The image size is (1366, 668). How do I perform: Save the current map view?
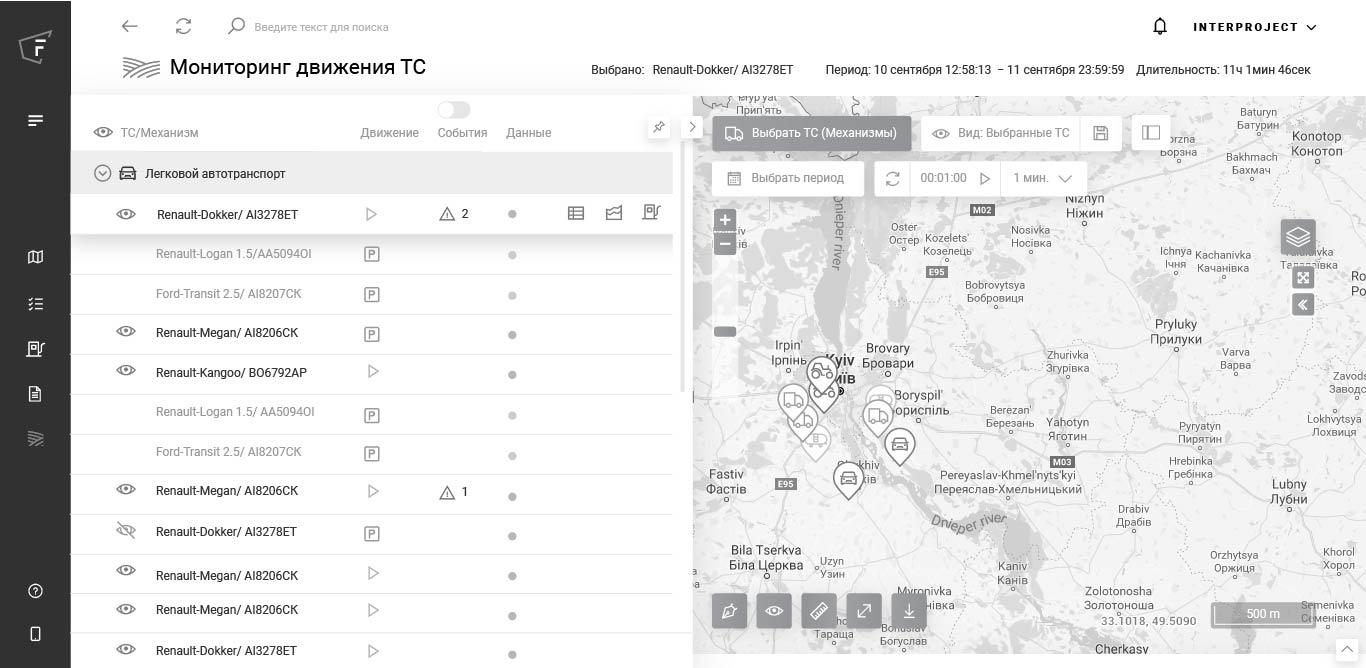click(x=1100, y=133)
